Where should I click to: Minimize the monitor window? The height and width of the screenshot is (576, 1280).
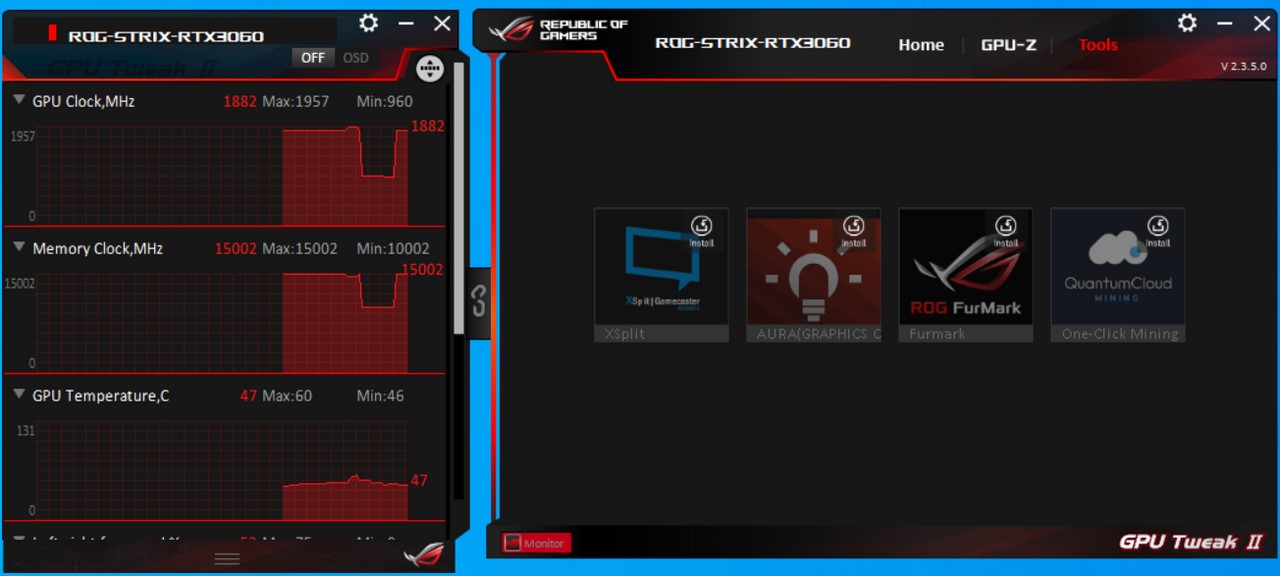pyautogui.click(x=406, y=23)
